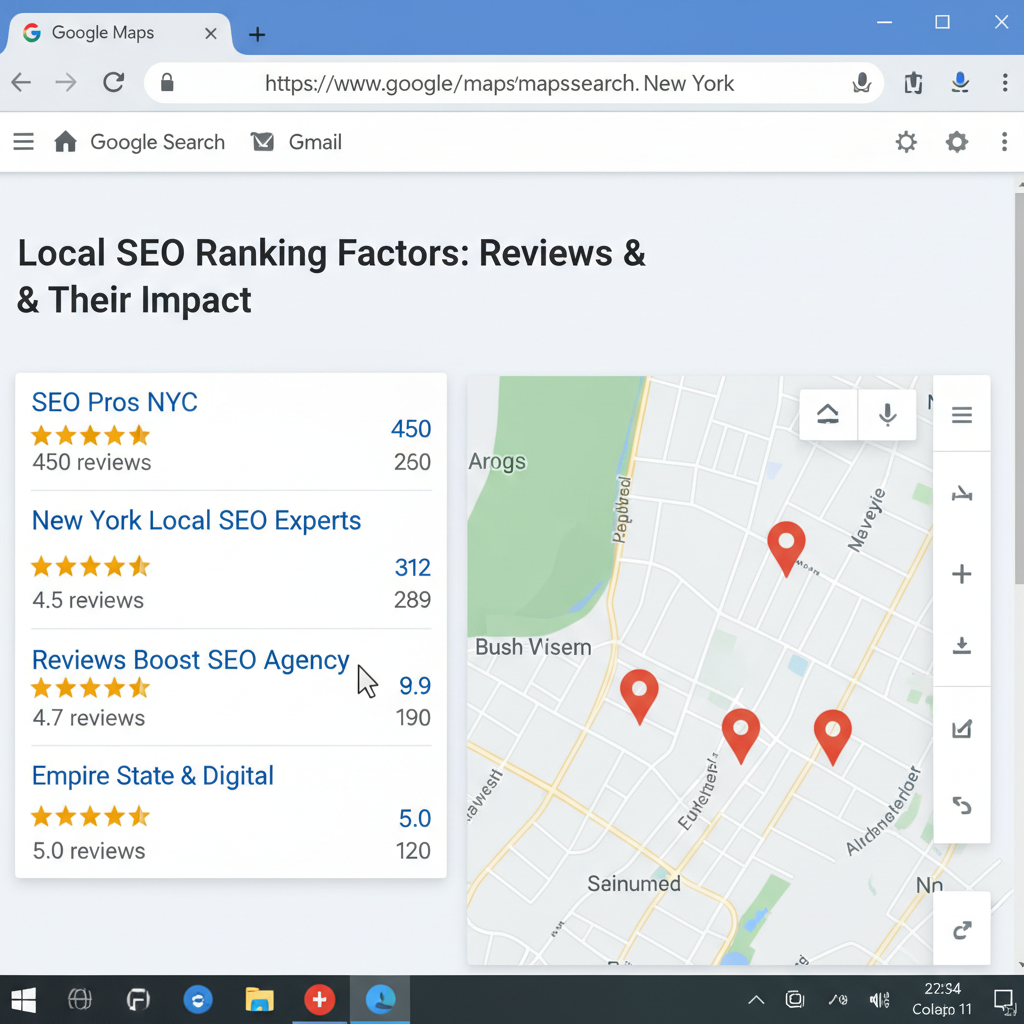Select the top map pin near Maveyie

[786, 547]
